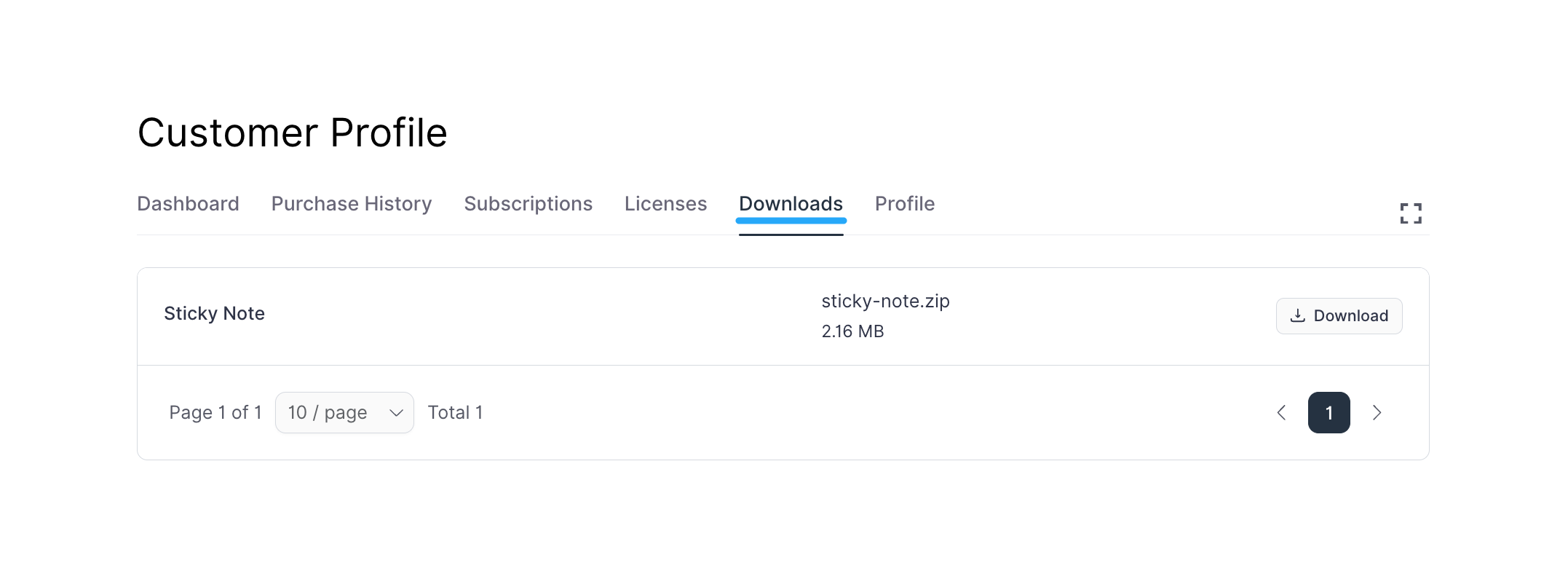Image resolution: width=1568 pixels, height=571 pixels.
Task: Switch to the Dashboard tab
Action: tap(188, 204)
